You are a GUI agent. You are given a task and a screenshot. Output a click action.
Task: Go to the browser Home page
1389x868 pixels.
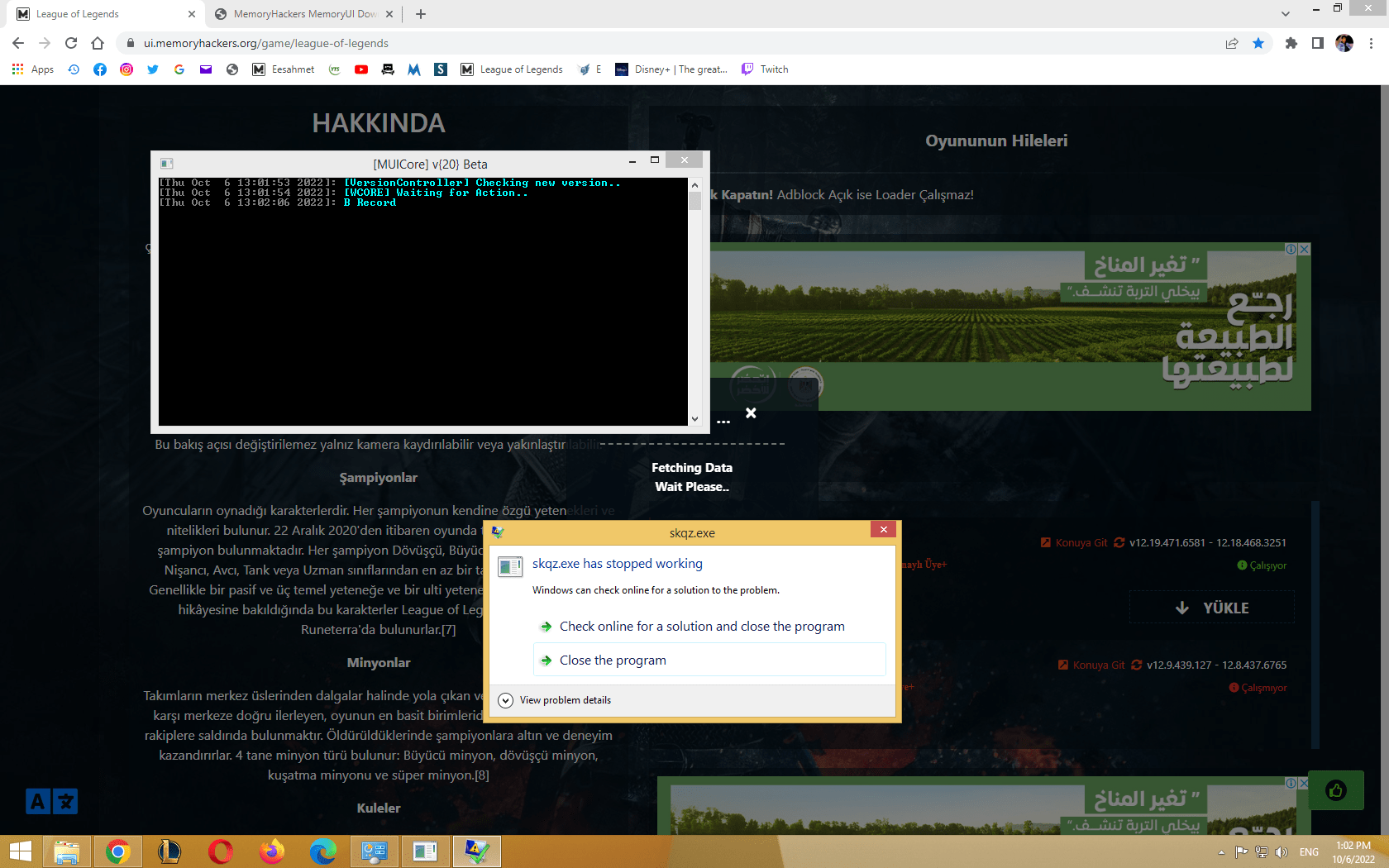98,43
